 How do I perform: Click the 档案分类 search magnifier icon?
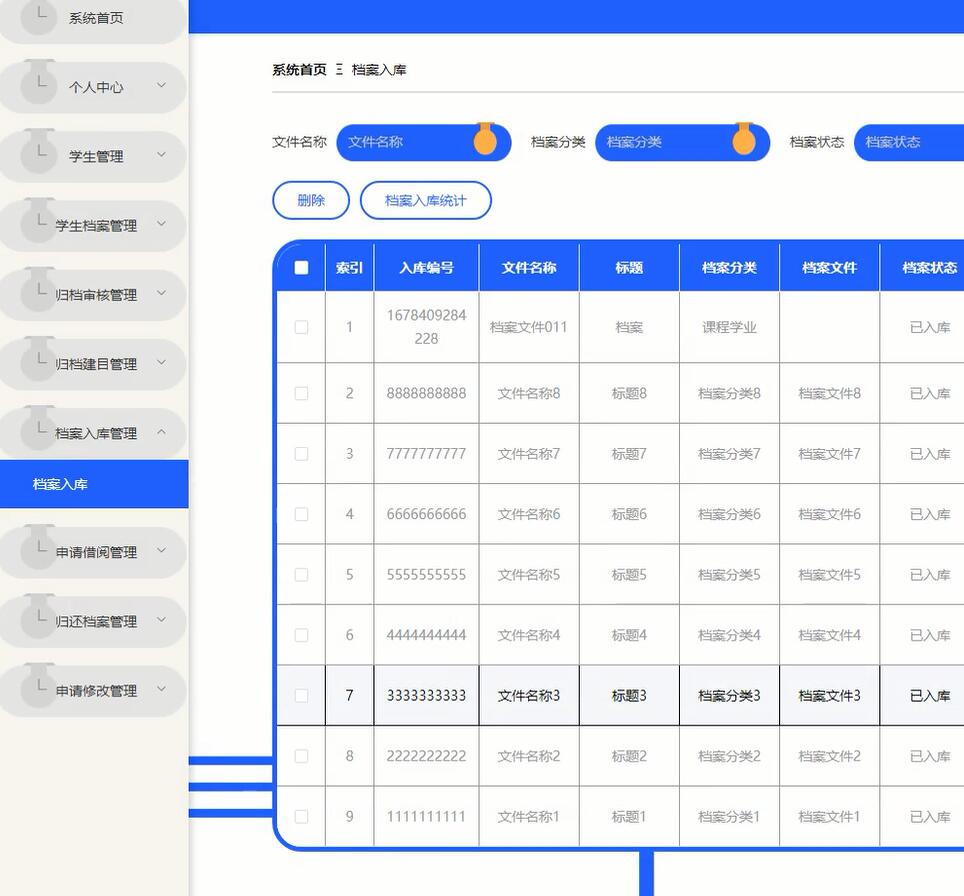745,142
